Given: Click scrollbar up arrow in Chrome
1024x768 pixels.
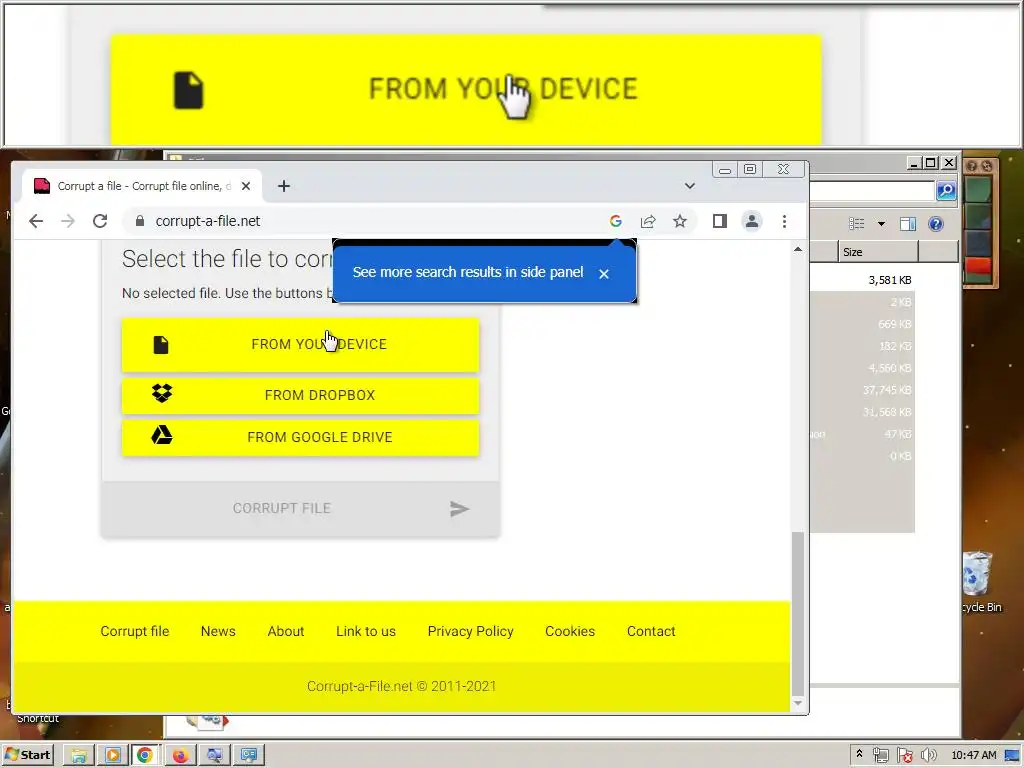Looking at the screenshot, I should (x=797, y=249).
